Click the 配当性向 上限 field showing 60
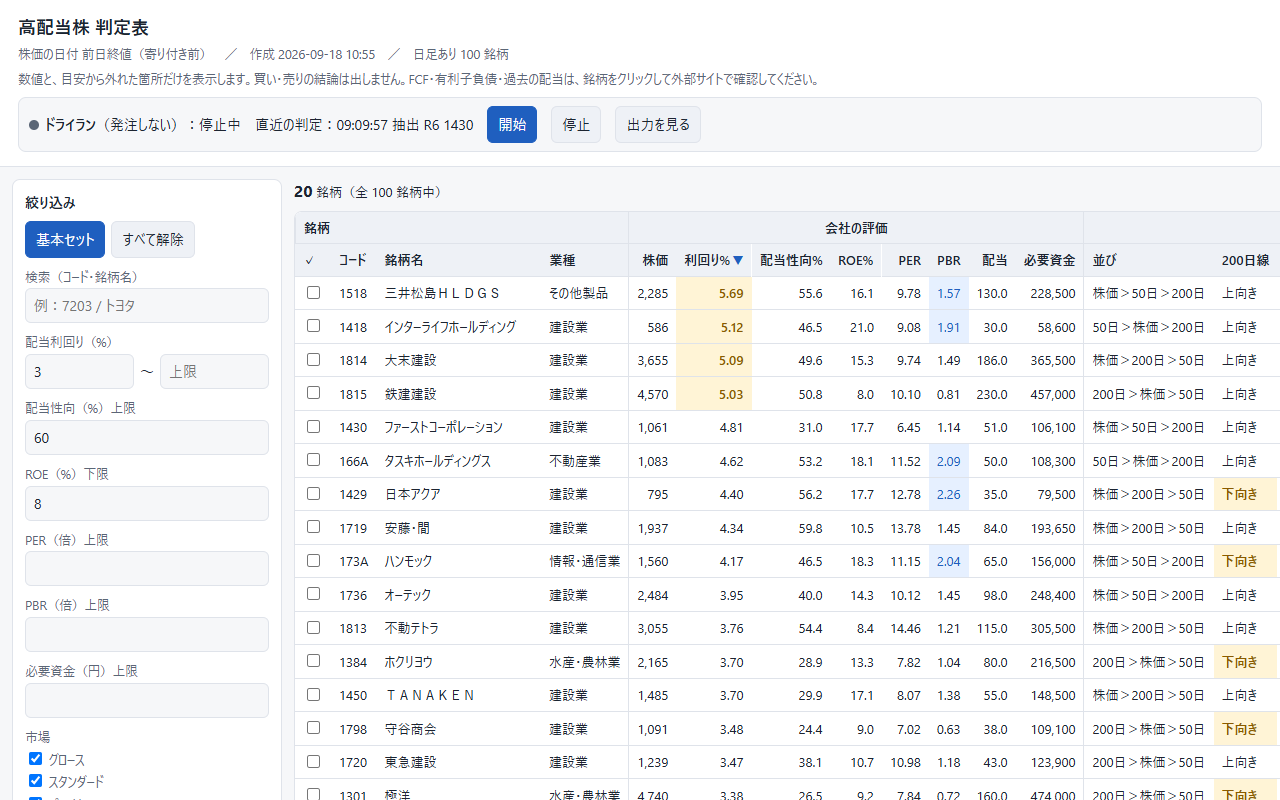 [x=147, y=438]
